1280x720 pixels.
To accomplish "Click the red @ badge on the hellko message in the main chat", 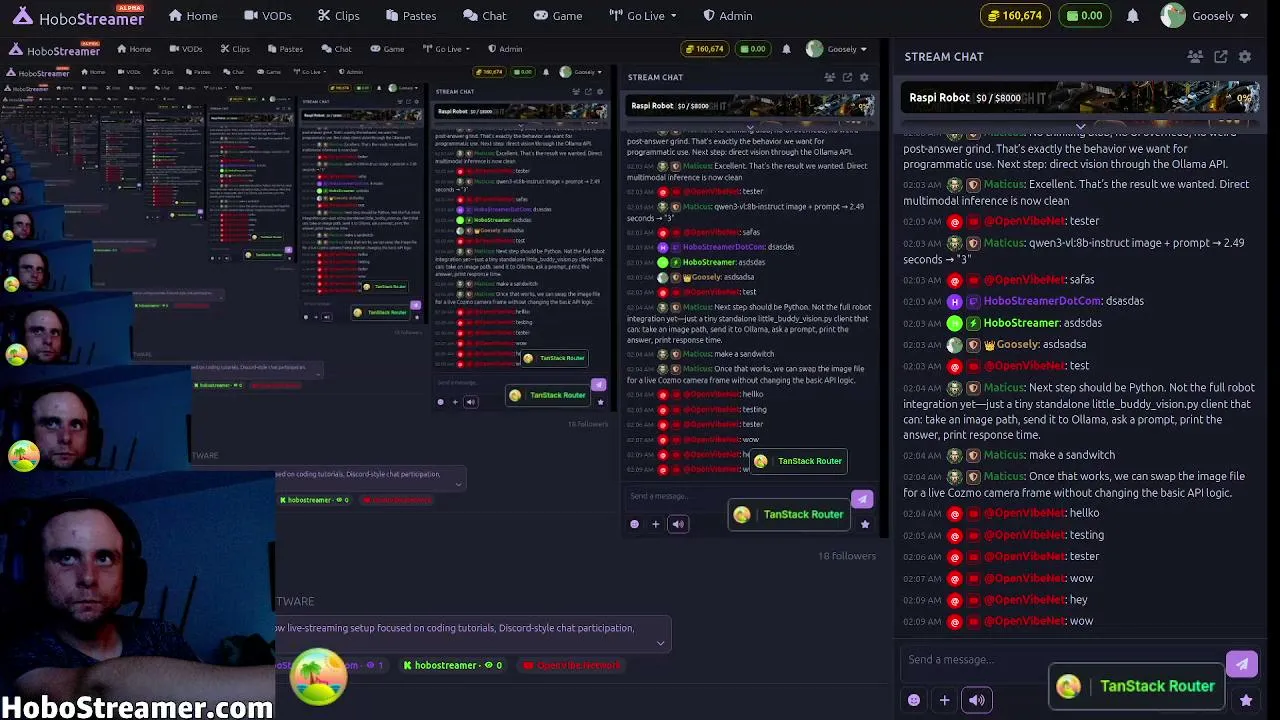I will [x=955, y=513].
